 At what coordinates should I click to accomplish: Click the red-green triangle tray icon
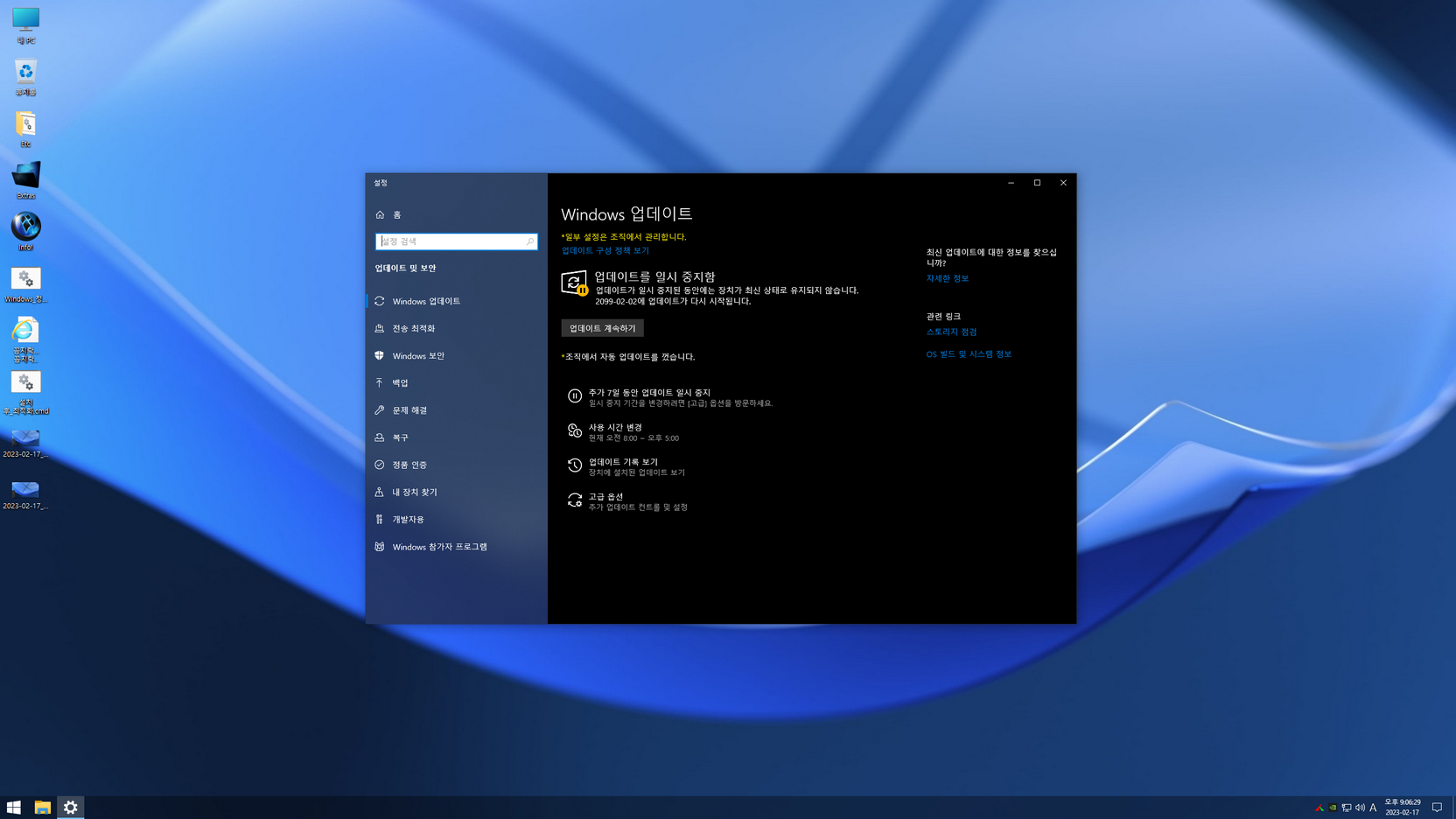pyautogui.click(x=1319, y=808)
